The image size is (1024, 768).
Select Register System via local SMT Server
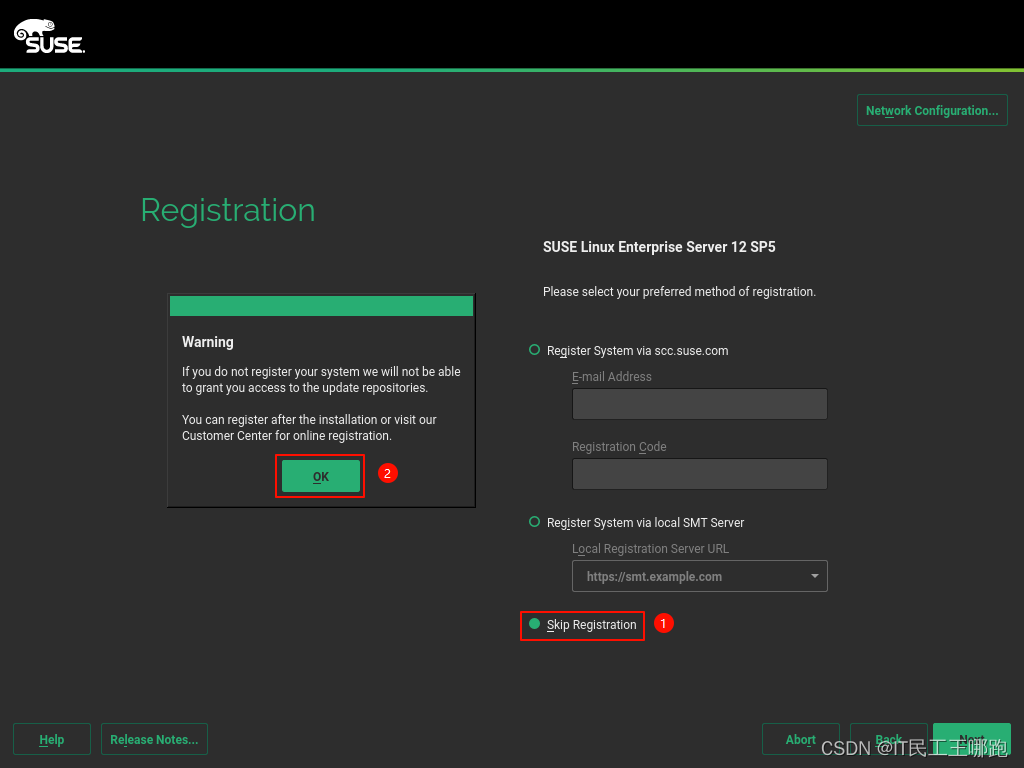[534, 522]
